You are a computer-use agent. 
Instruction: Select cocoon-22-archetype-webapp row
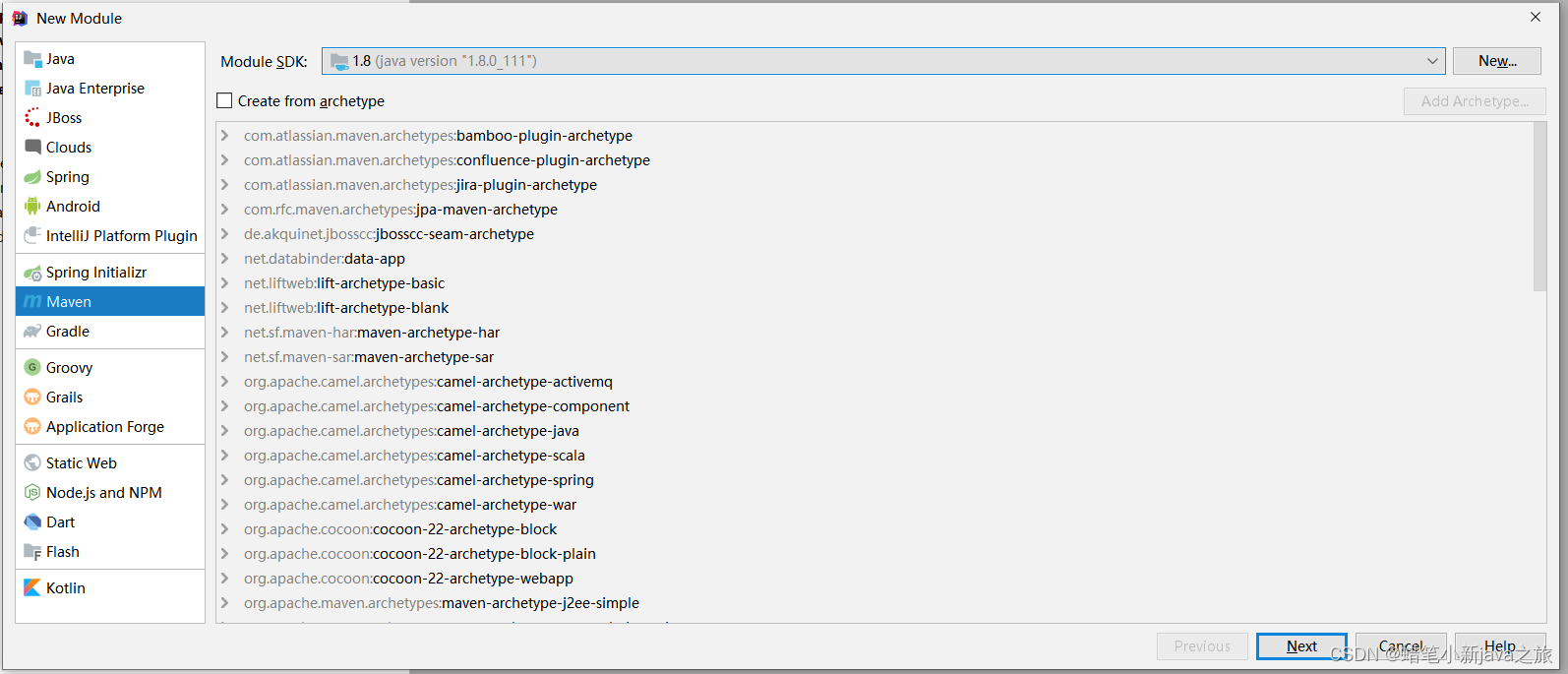(x=874, y=579)
